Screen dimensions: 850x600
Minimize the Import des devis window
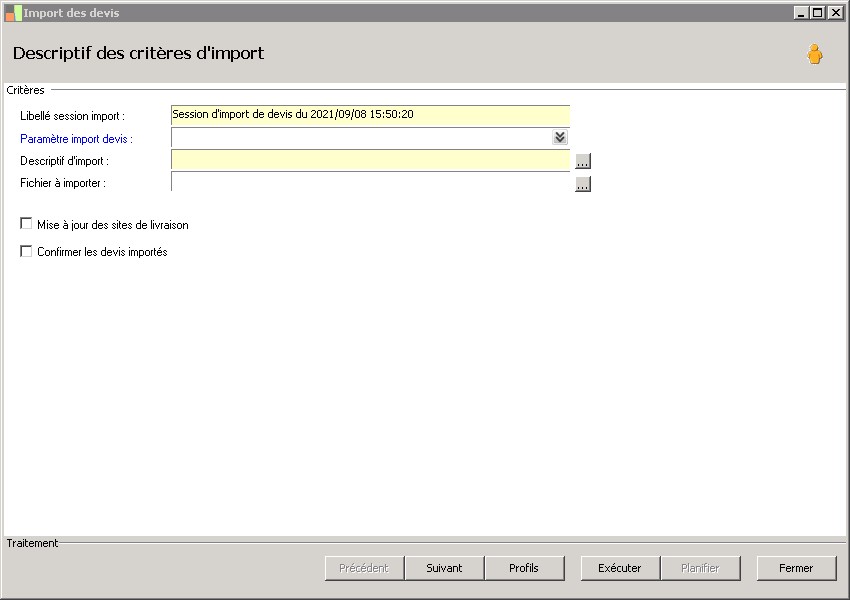[x=801, y=12]
